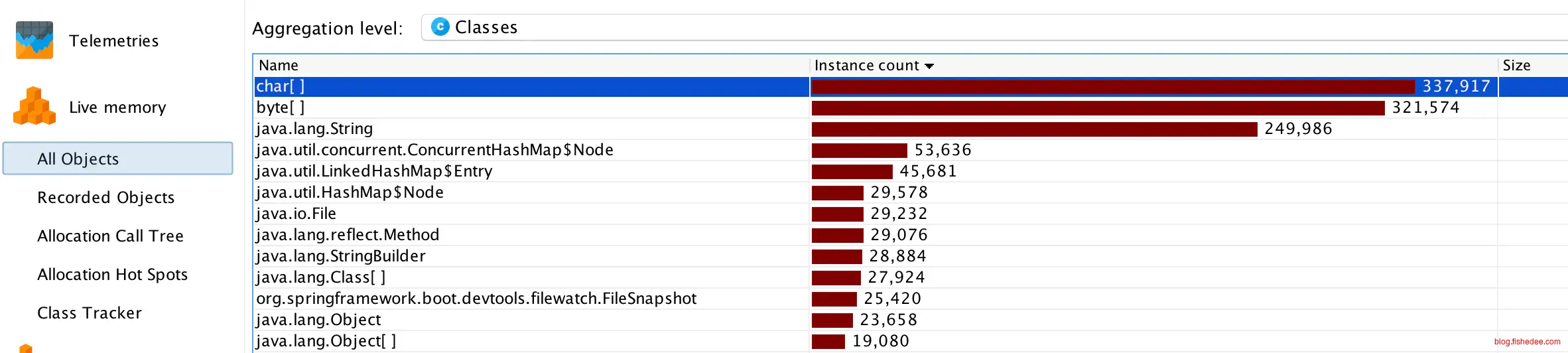Click the blue Classes icon in aggregation box
1568x353 pixels.
(x=440, y=27)
